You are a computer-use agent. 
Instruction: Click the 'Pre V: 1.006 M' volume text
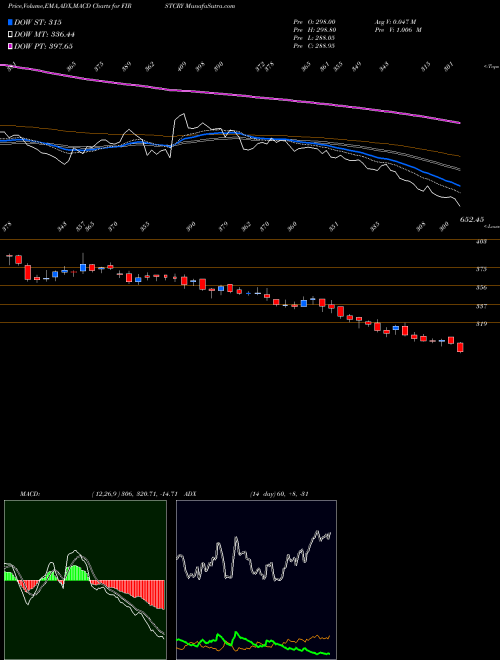click(x=398, y=30)
